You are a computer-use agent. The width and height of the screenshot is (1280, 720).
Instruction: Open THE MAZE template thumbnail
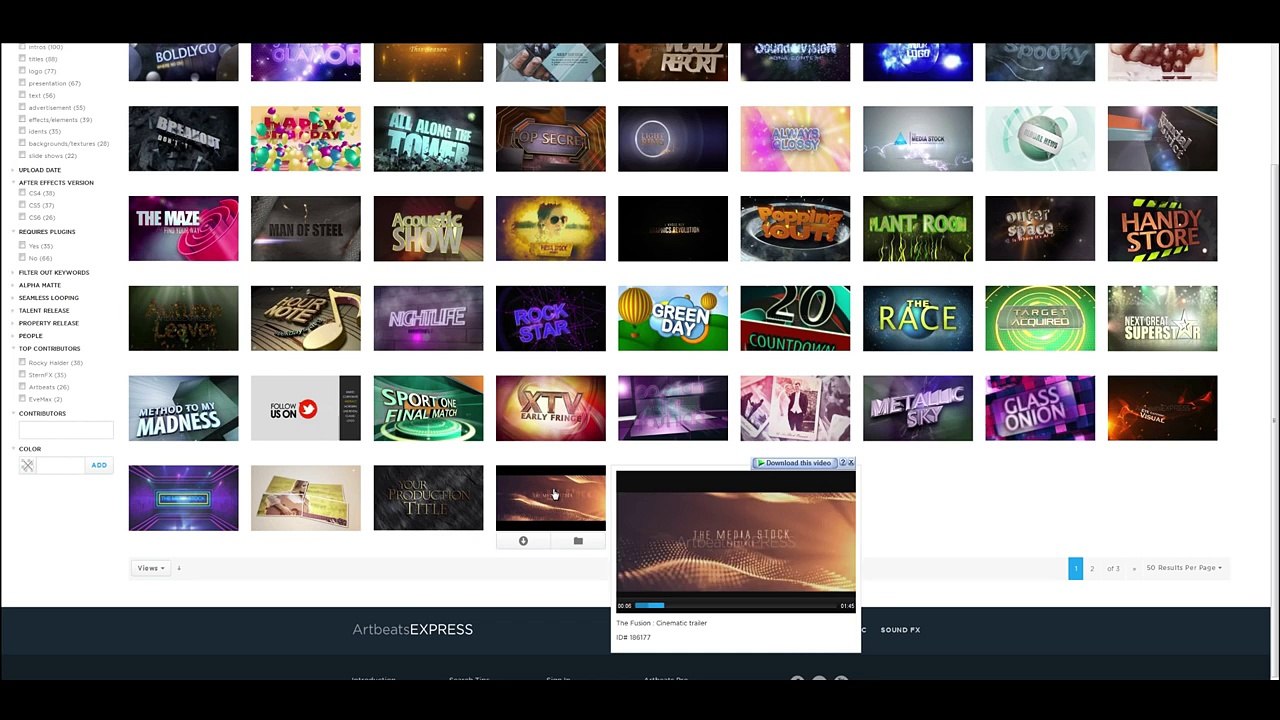(x=184, y=229)
